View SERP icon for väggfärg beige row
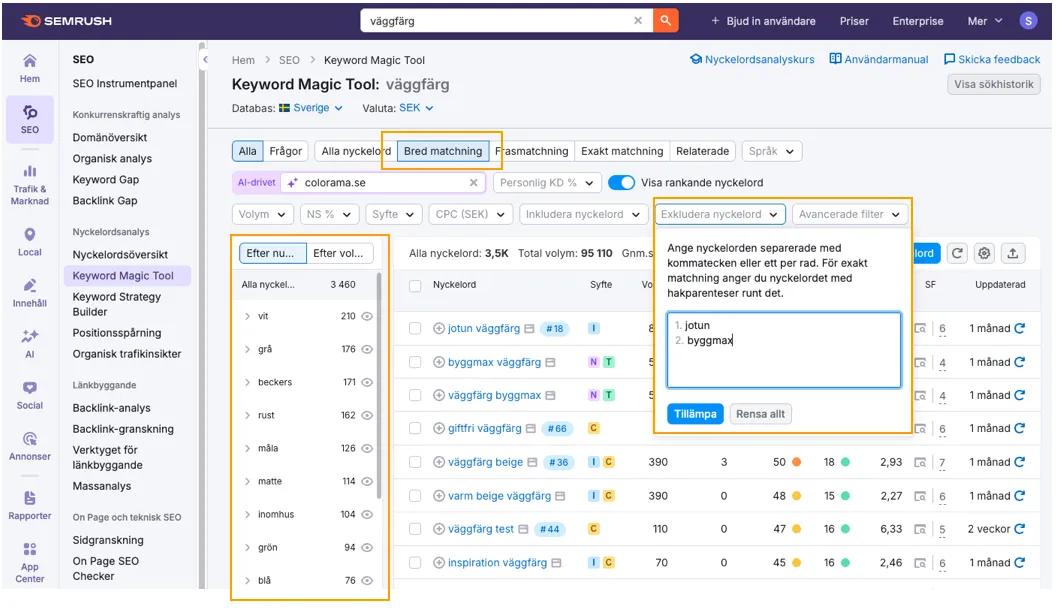Screen dimensions: 1064x608 coord(920,462)
